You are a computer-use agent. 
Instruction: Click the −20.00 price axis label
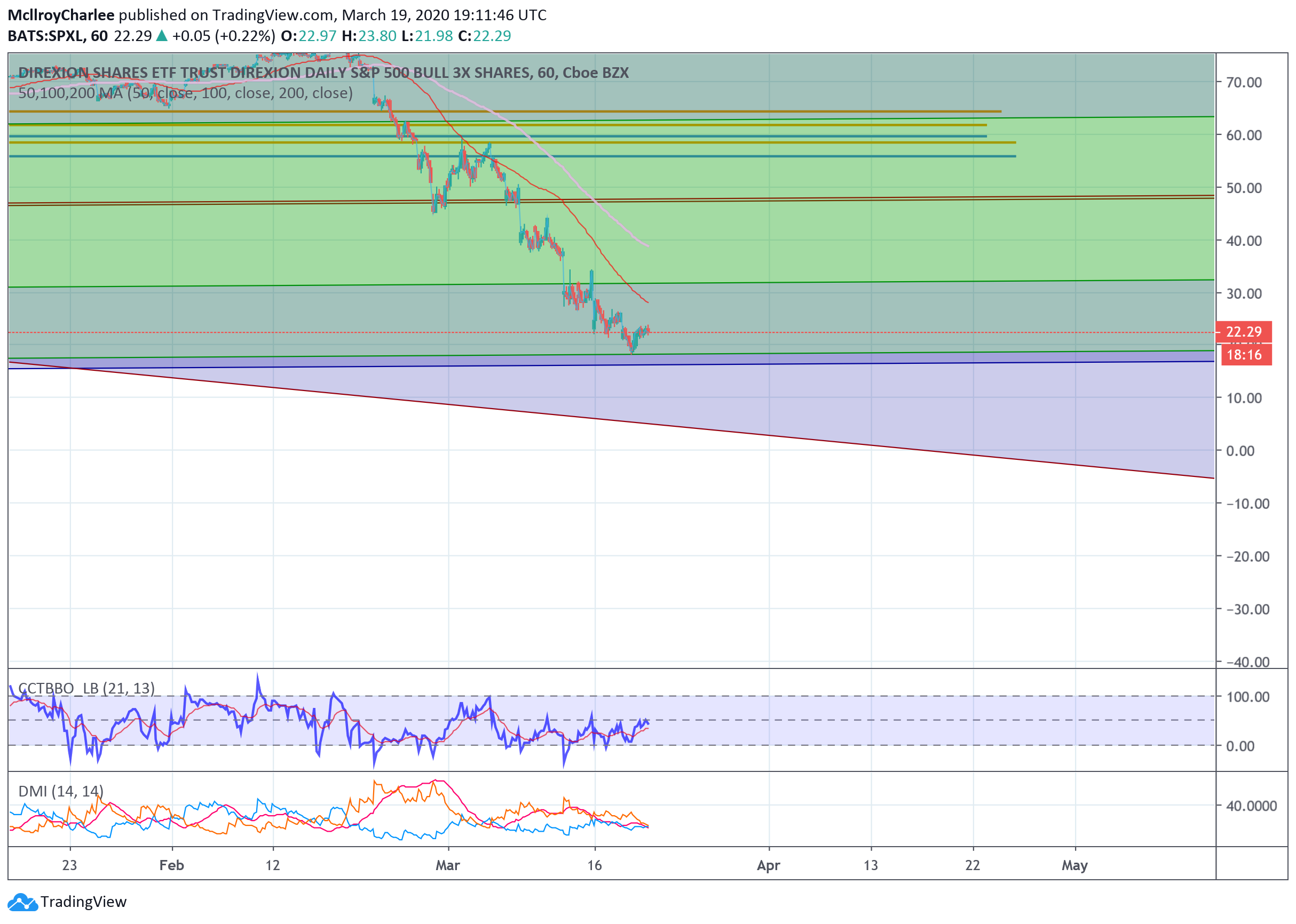1247,557
